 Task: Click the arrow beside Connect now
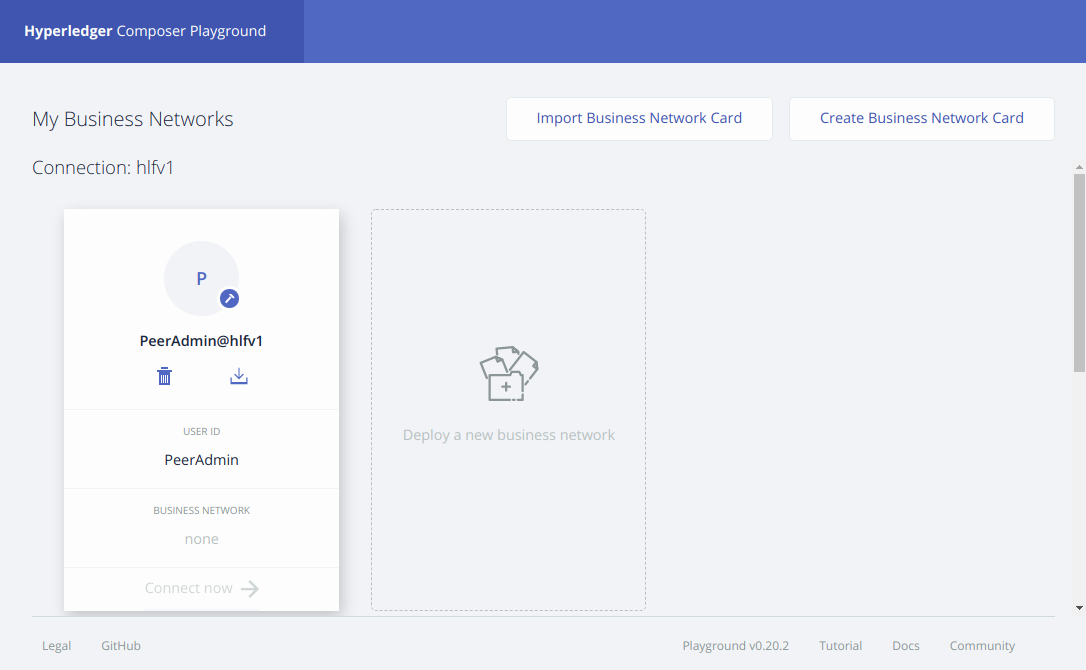coord(250,589)
